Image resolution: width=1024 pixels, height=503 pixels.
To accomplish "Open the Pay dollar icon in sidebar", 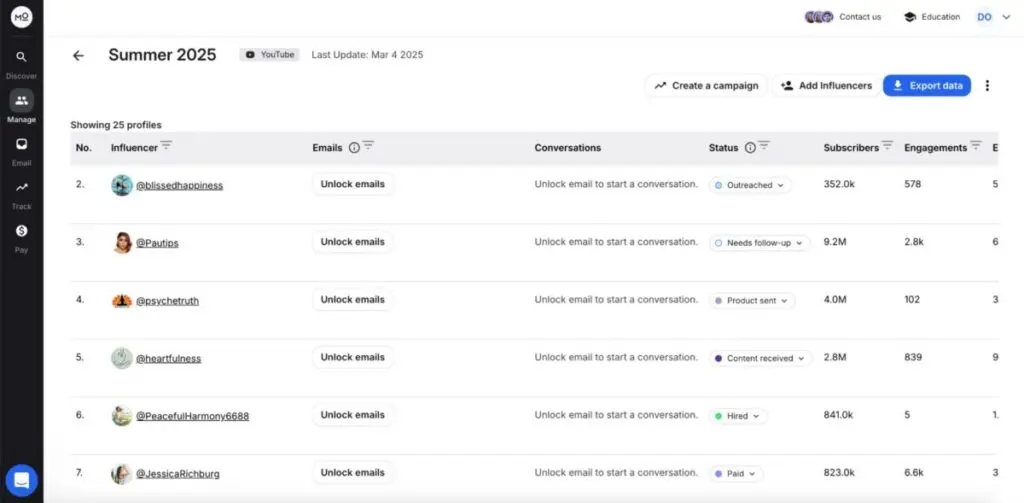I will tap(21, 231).
